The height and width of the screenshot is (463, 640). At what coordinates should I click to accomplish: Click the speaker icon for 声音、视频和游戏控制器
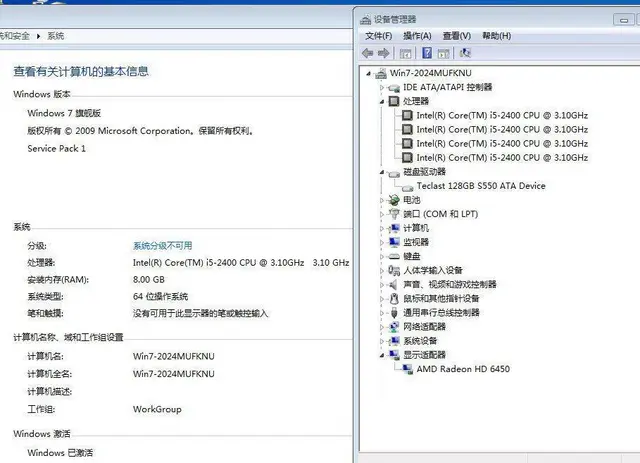[x=394, y=284]
